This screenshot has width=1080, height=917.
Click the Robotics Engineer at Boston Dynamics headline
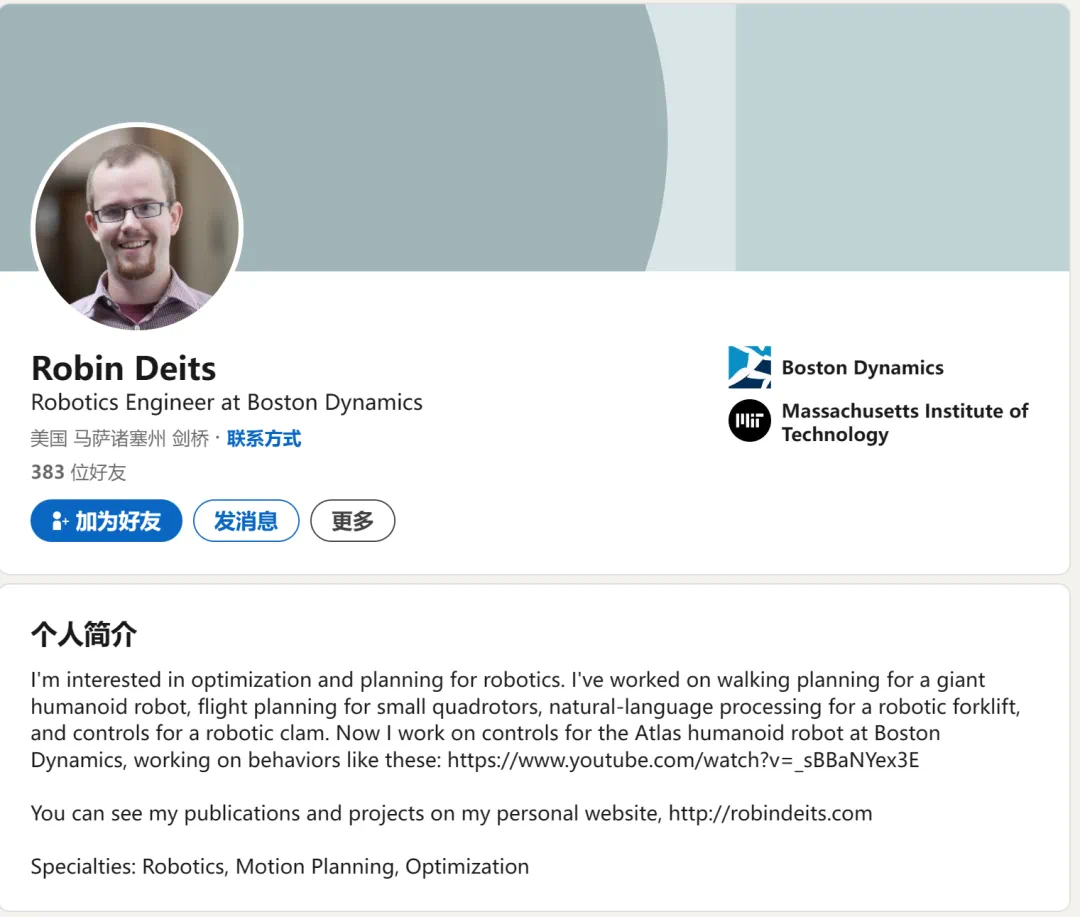point(227,403)
